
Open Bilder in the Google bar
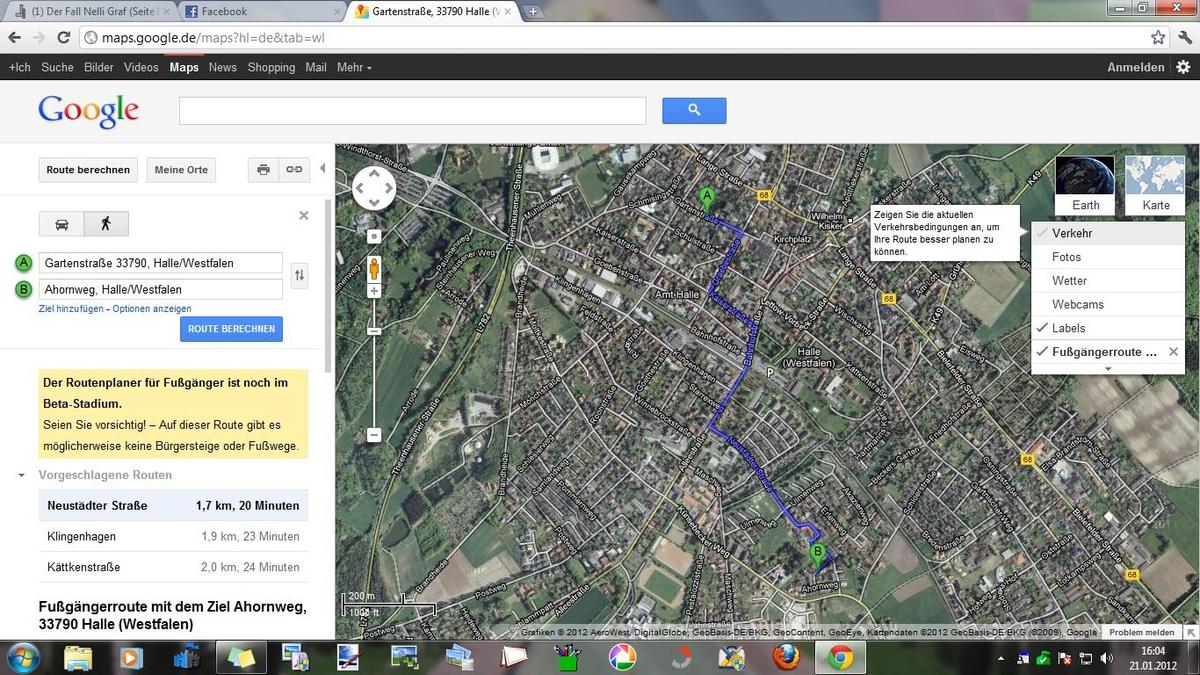(99, 67)
